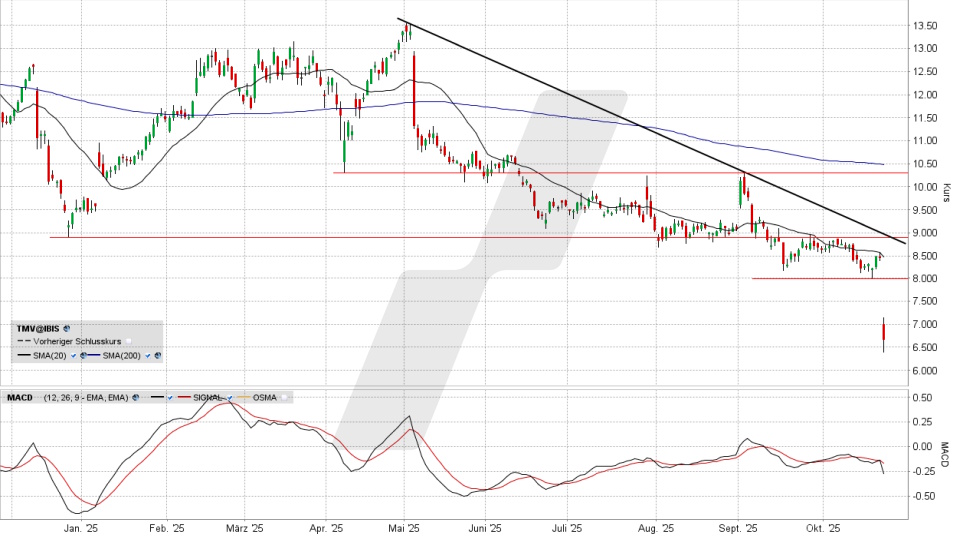Disable the SIGNAL line checkbox
960x540 pixels.
tap(229, 397)
